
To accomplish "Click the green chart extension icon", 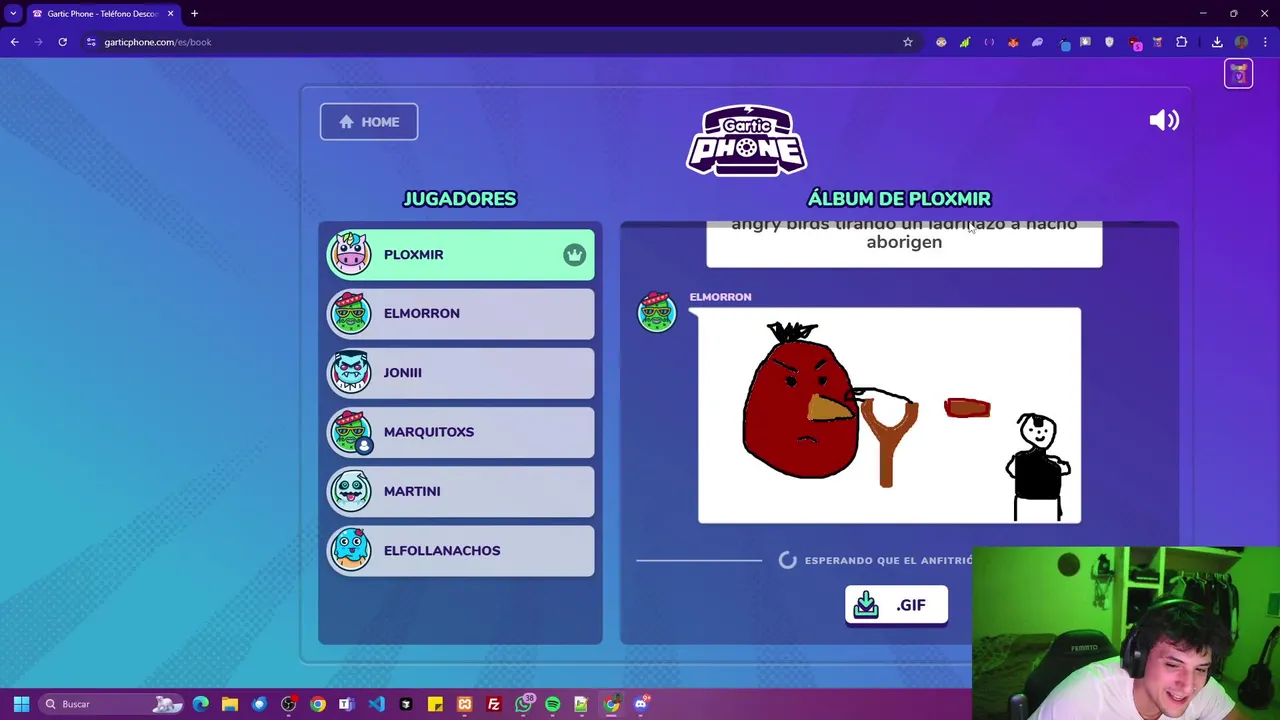I will click(x=965, y=42).
